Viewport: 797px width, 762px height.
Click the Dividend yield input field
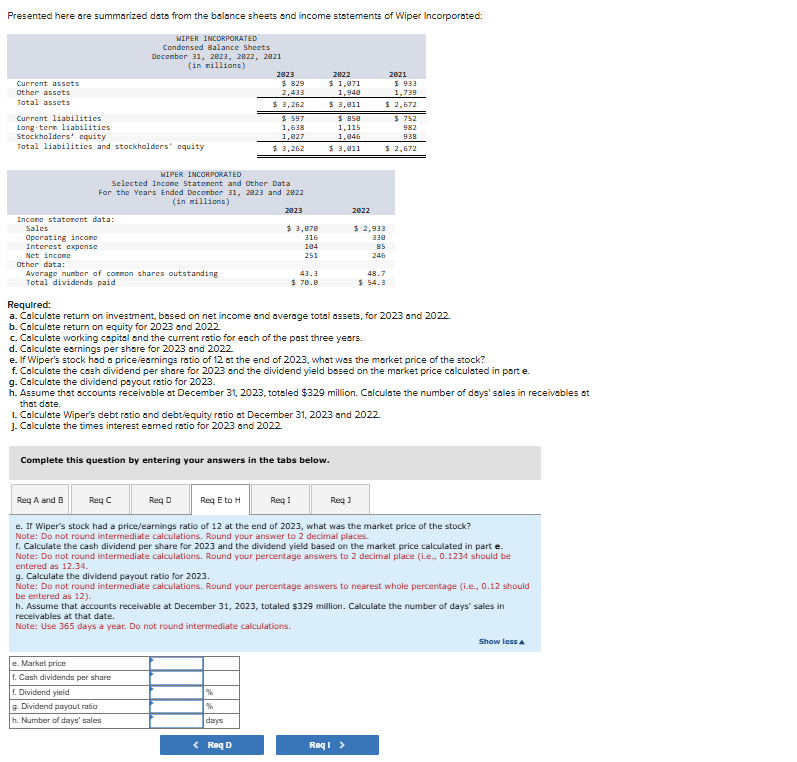pyautogui.click(x=176, y=692)
